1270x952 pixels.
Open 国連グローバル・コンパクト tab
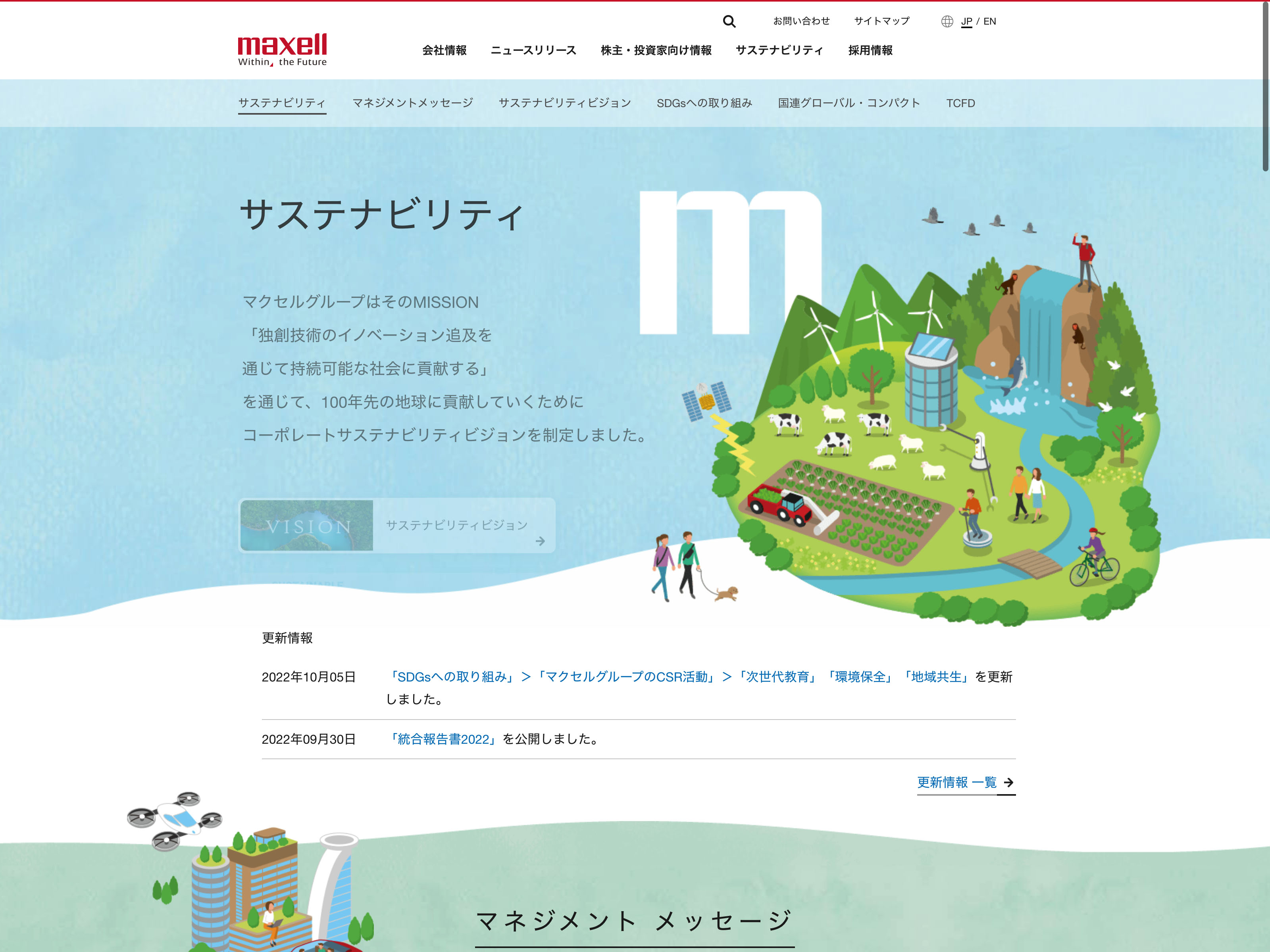click(x=849, y=103)
